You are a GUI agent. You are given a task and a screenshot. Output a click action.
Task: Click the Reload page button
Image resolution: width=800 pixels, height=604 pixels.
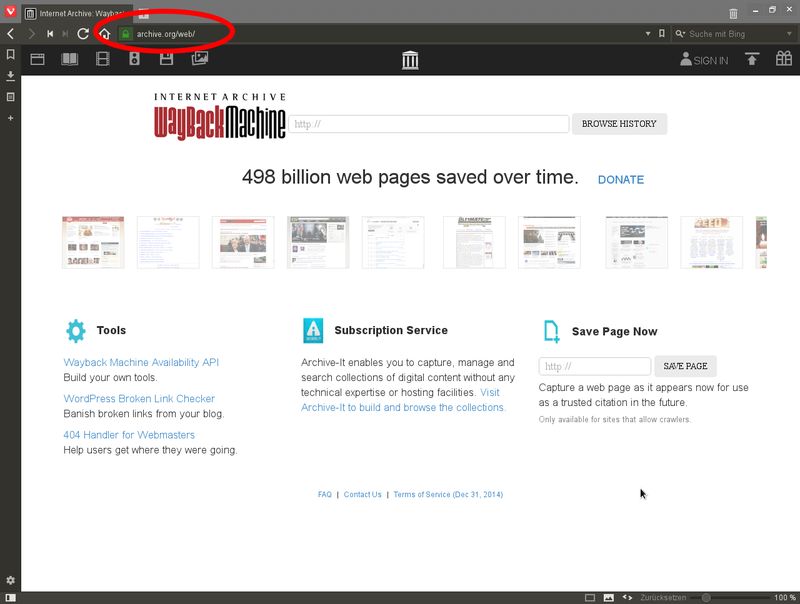(x=83, y=34)
